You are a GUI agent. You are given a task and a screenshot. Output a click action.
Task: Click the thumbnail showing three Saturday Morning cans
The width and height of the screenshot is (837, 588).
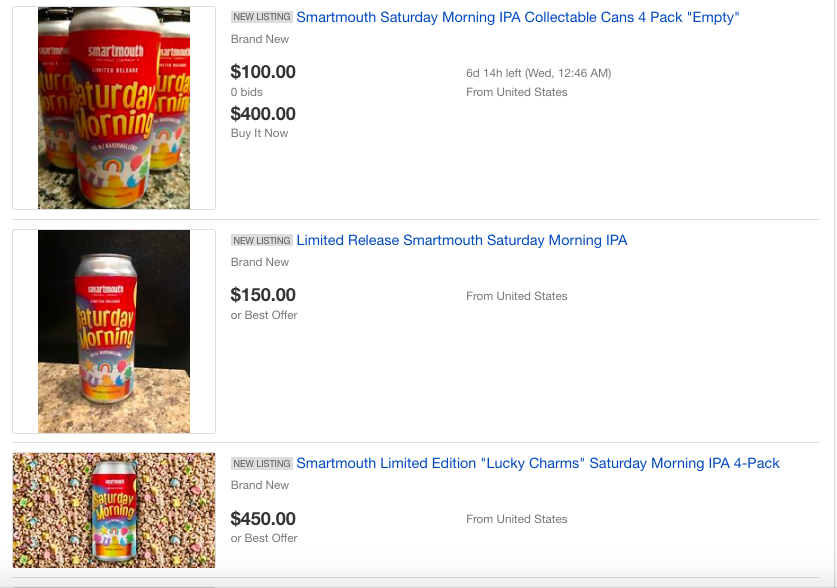pyautogui.click(x=114, y=108)
